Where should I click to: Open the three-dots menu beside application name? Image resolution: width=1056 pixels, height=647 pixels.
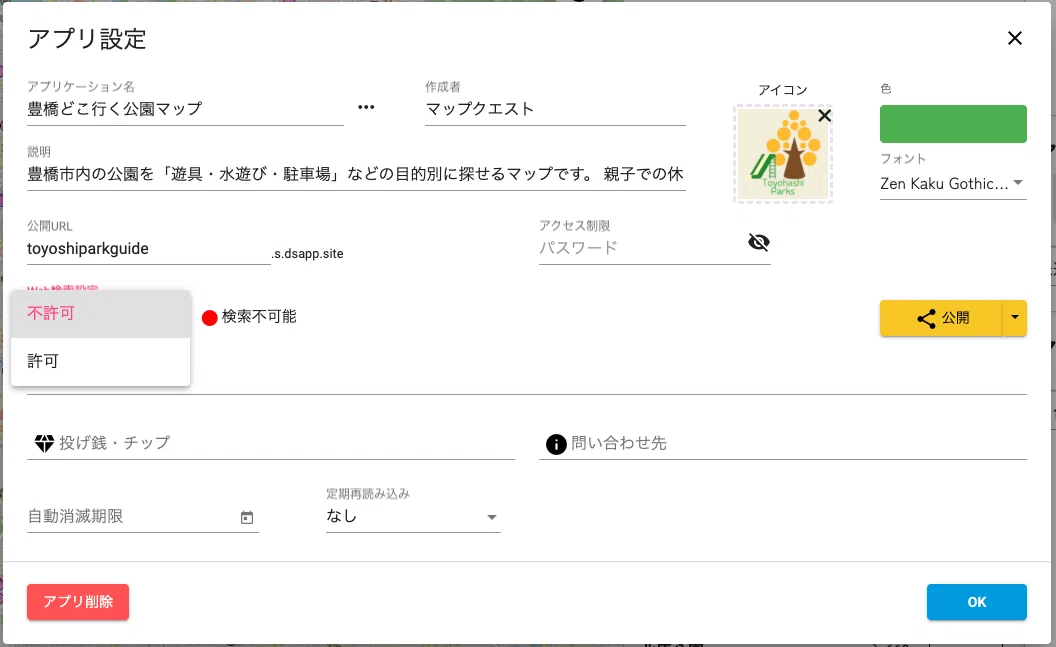366,107
